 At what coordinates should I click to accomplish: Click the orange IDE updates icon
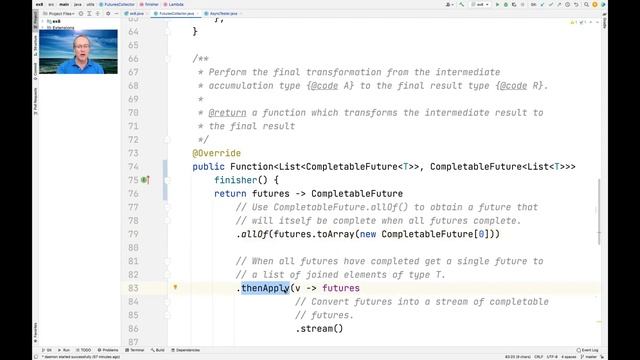tap(595, 4)
